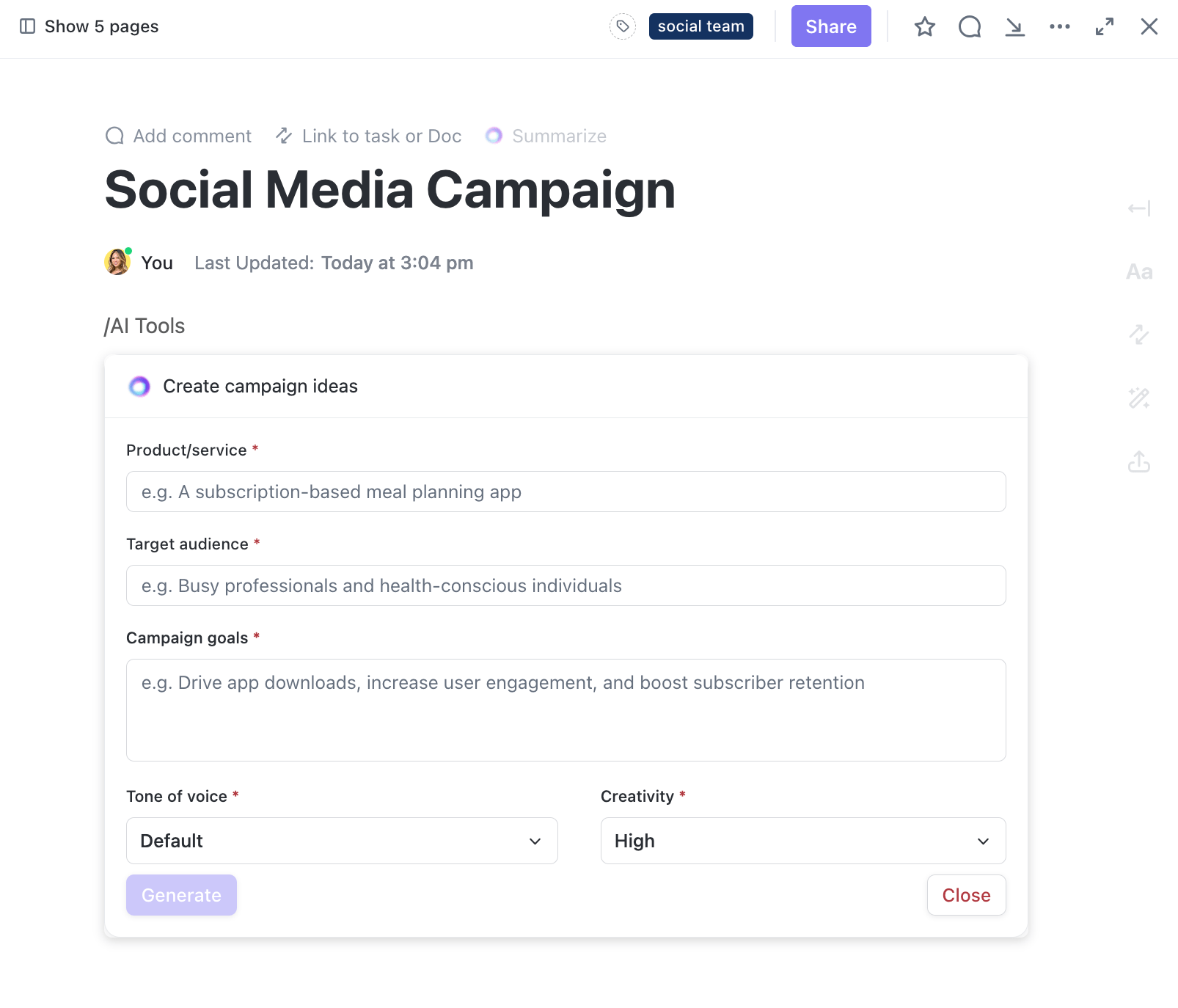Screen dimensions: 1178x1008
Task: Expand the Creativity dropdown set to High
Action: tap(803, 841)
